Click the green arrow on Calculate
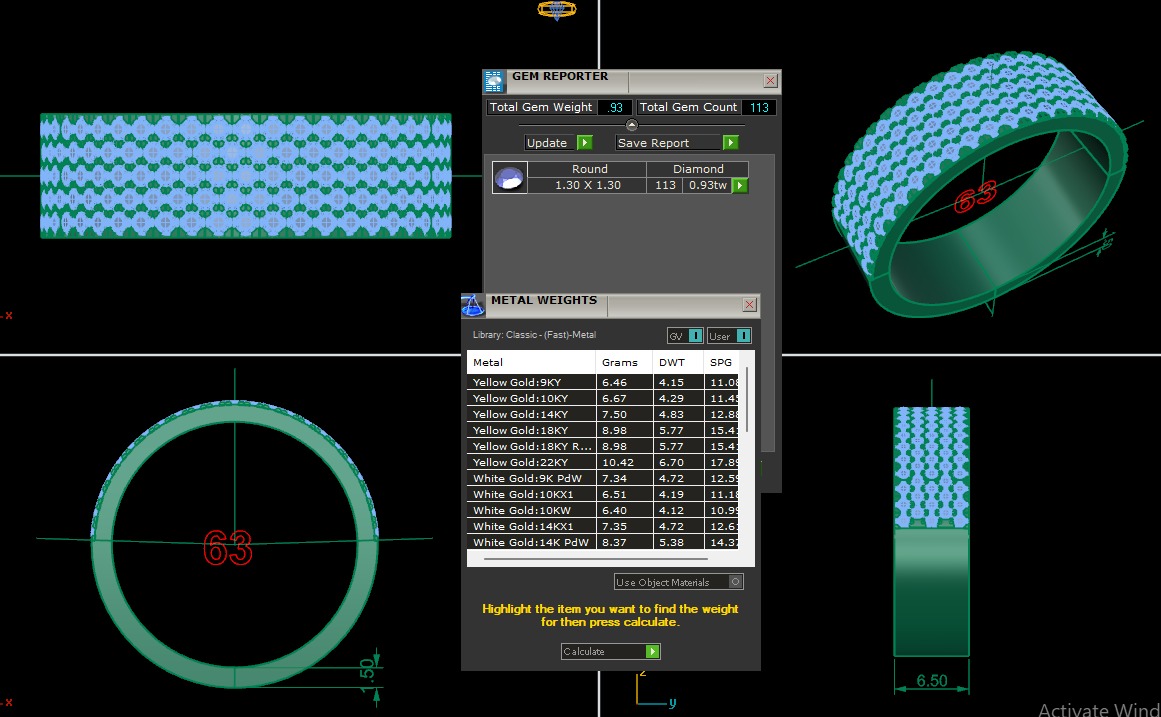 652,652
